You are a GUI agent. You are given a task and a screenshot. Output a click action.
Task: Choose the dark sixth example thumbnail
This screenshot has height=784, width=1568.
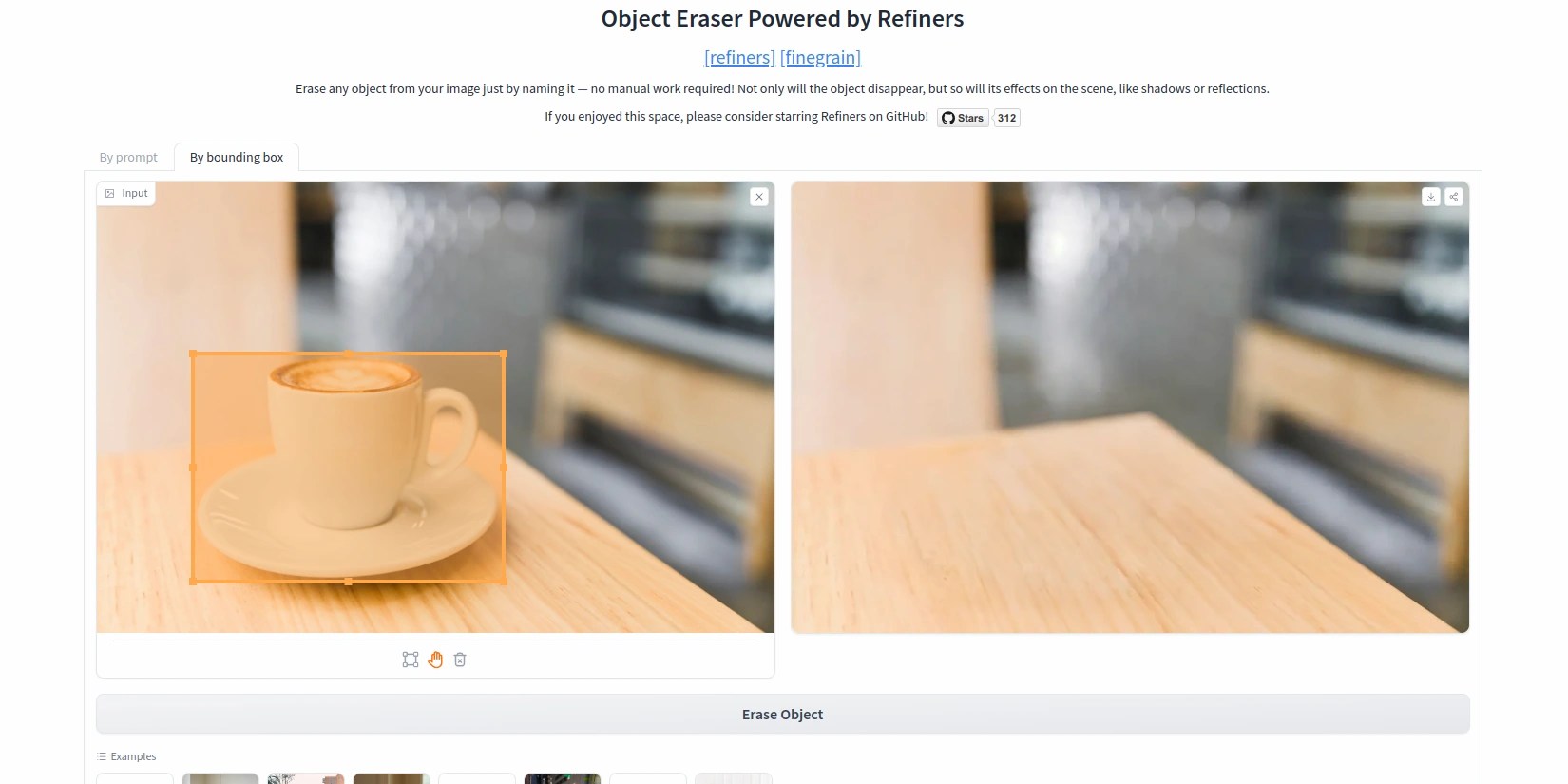pyautogui.click(x=563, y=779)
